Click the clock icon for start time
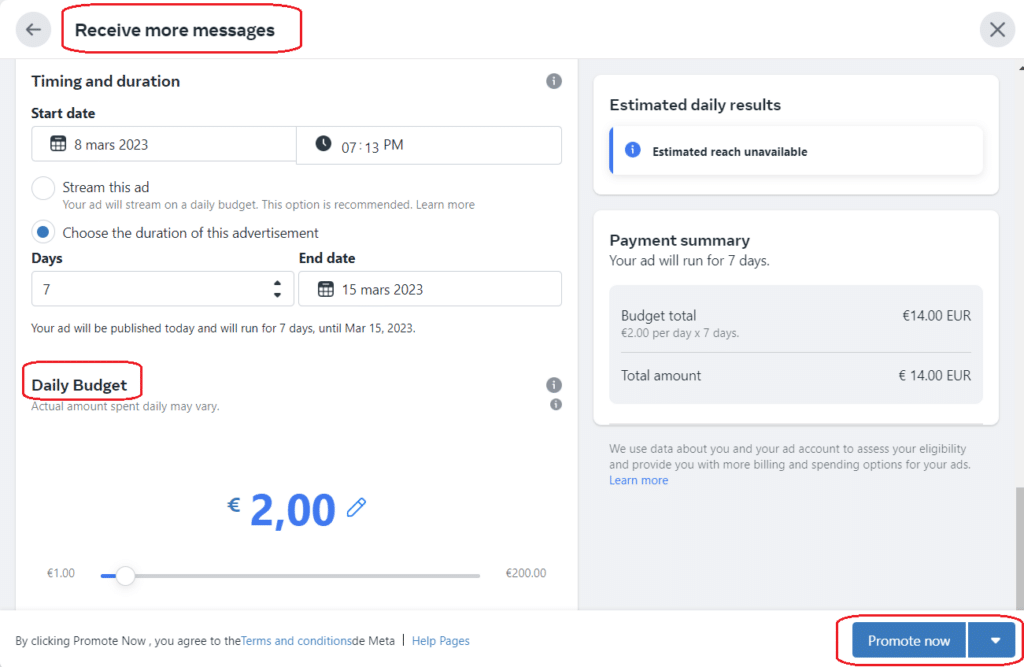Screen dimensions: 1024x667 coord(323,143)
